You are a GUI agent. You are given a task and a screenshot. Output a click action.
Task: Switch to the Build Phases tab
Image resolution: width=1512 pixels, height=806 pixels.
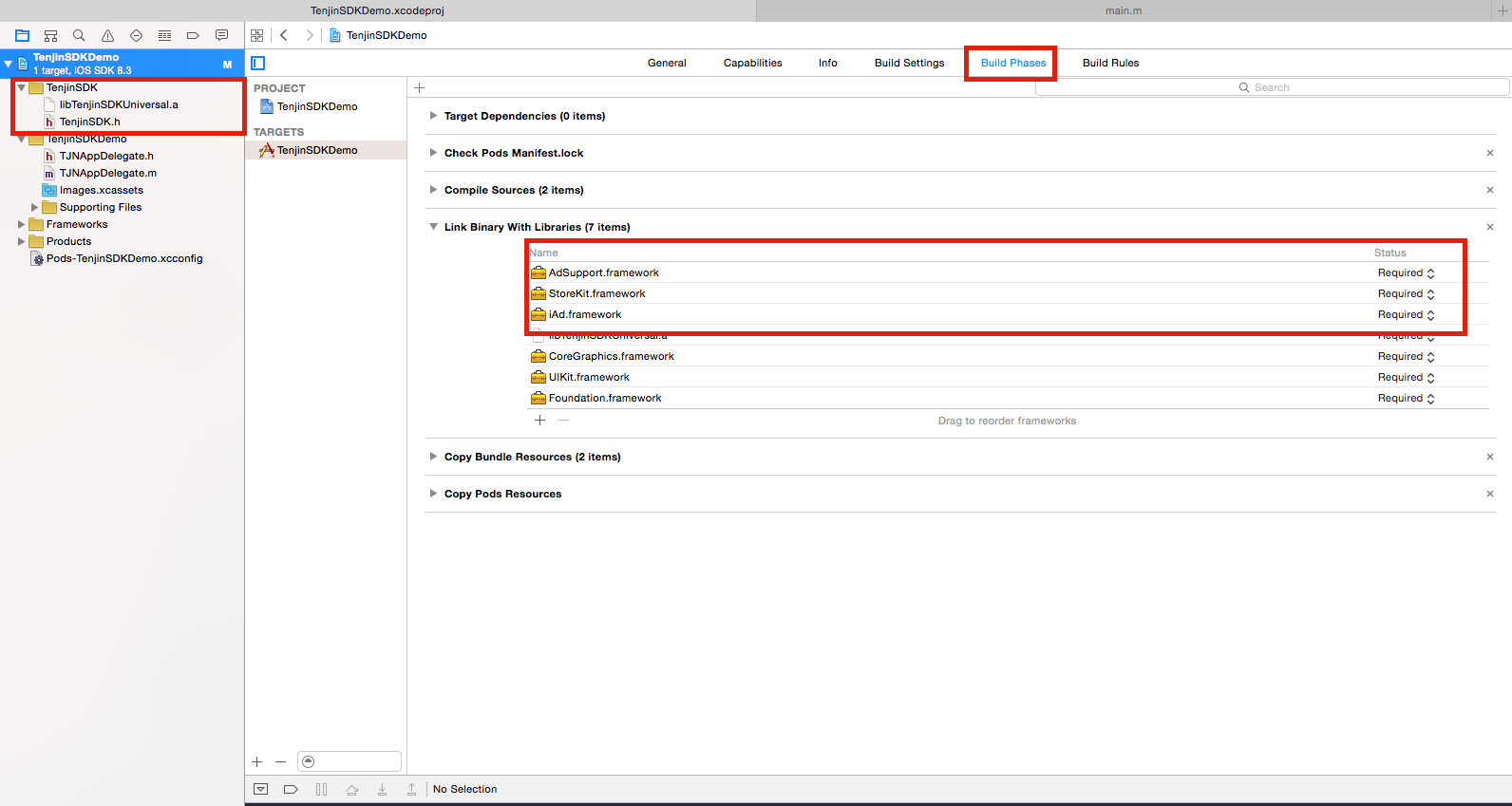click(x=1013, y=63)
